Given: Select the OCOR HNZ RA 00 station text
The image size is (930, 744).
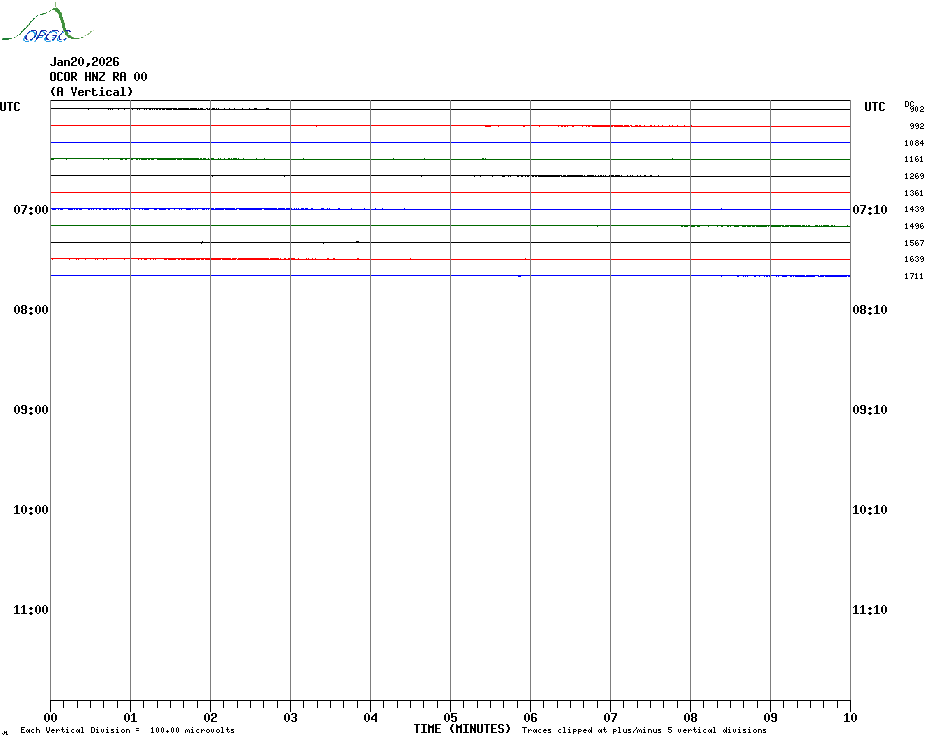Looking at the screenshot, I should 99,77.
